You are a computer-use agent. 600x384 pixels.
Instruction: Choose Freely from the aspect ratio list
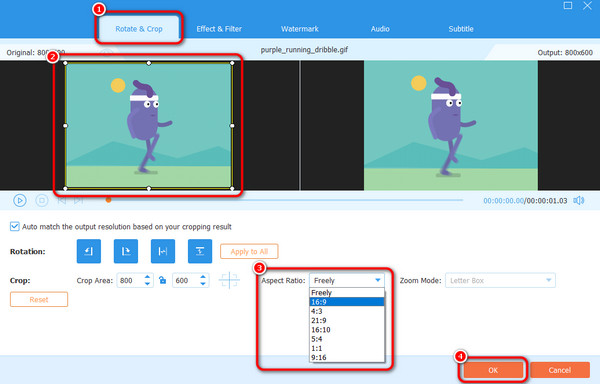[347, 293]
